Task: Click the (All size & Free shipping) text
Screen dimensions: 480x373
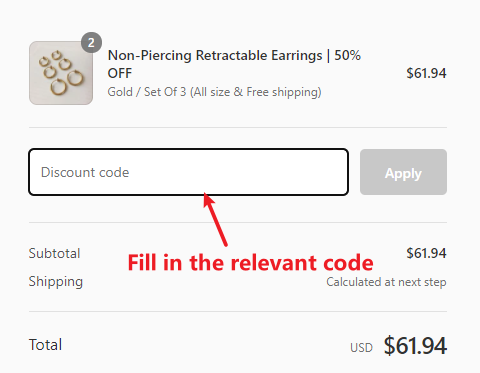Action: tap(256, 92)
